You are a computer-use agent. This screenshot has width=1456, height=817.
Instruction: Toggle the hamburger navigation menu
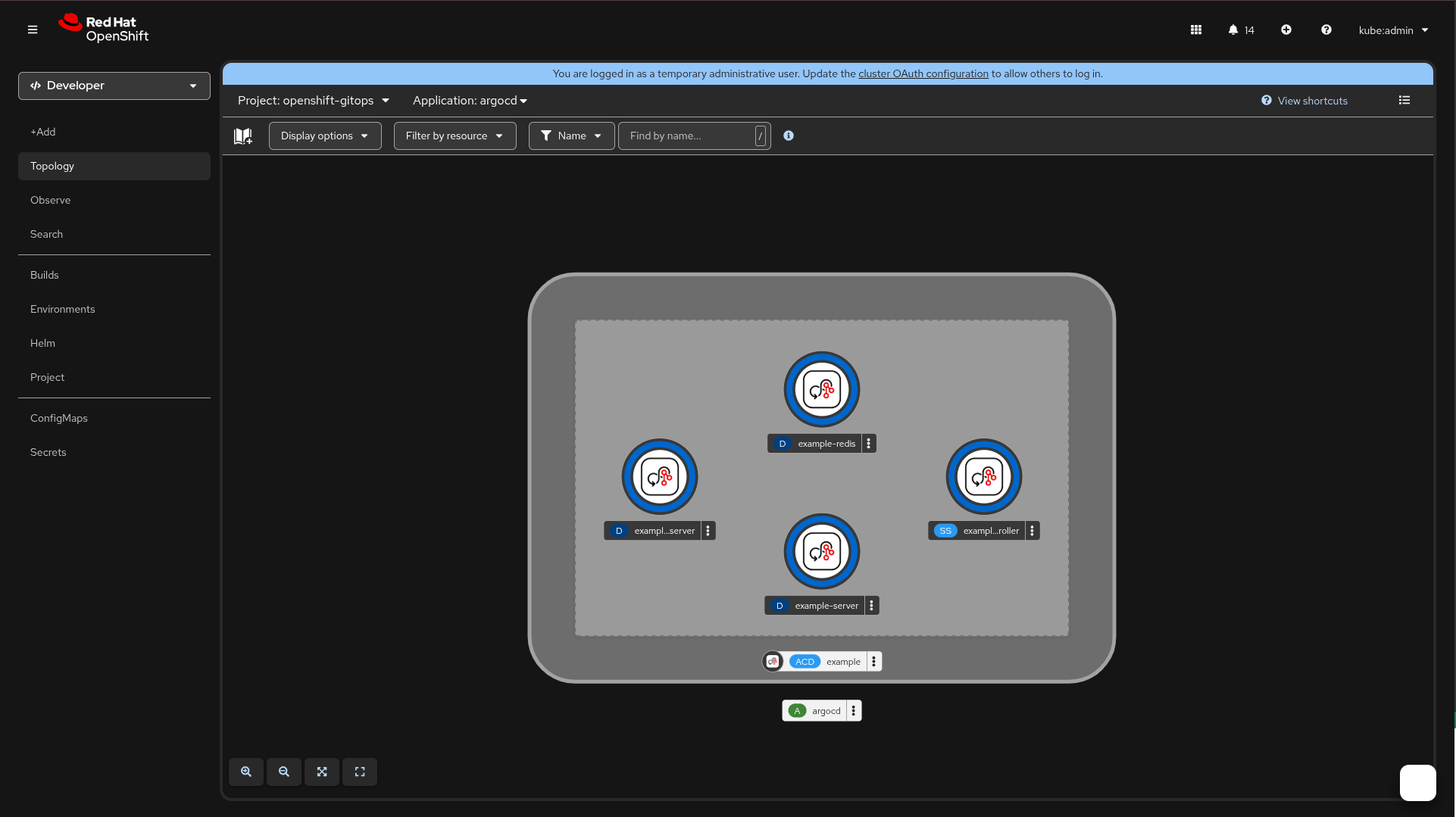point(33,30)
